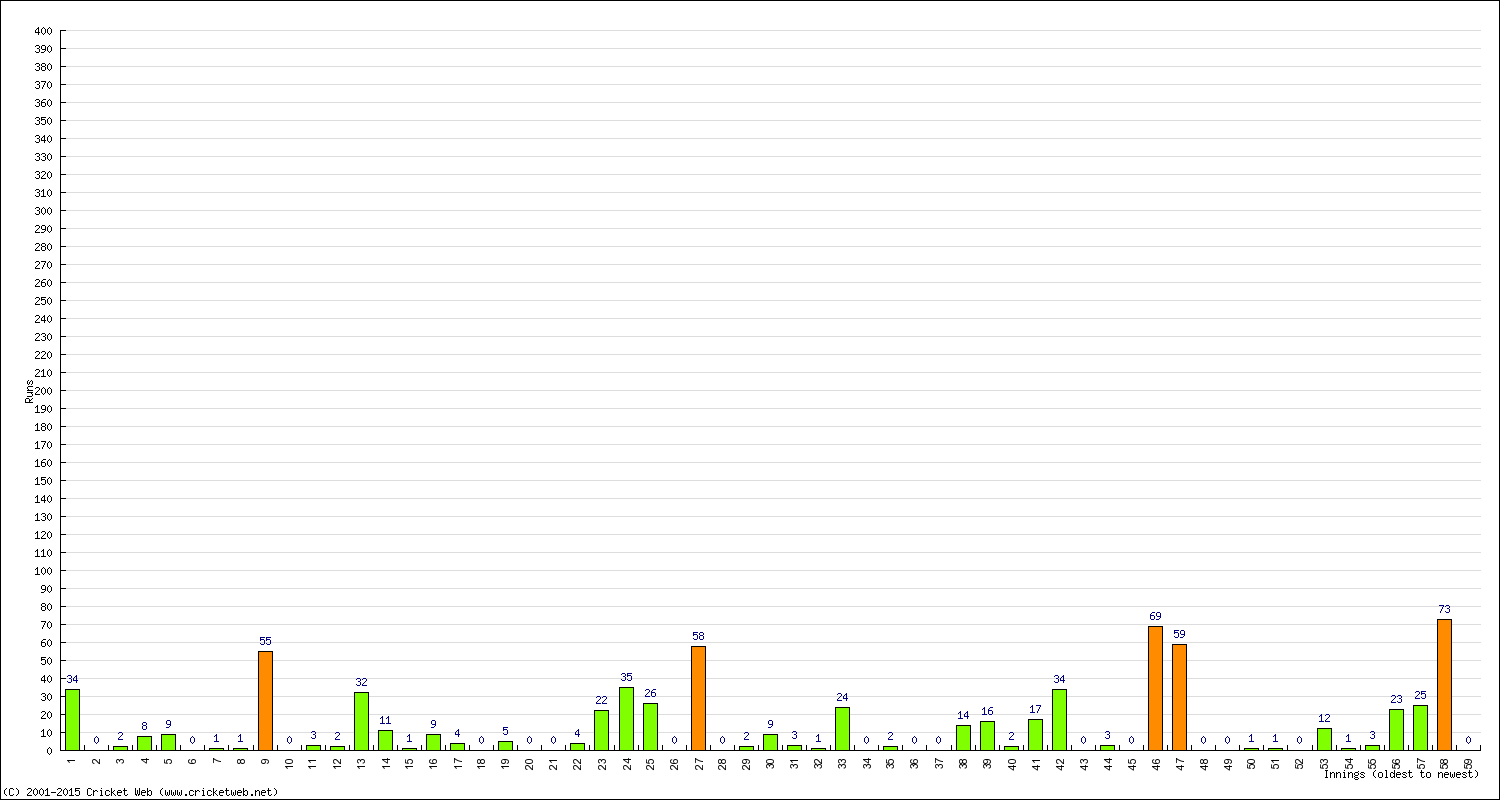Click the orange bar labeled 58

pos(698,698)
